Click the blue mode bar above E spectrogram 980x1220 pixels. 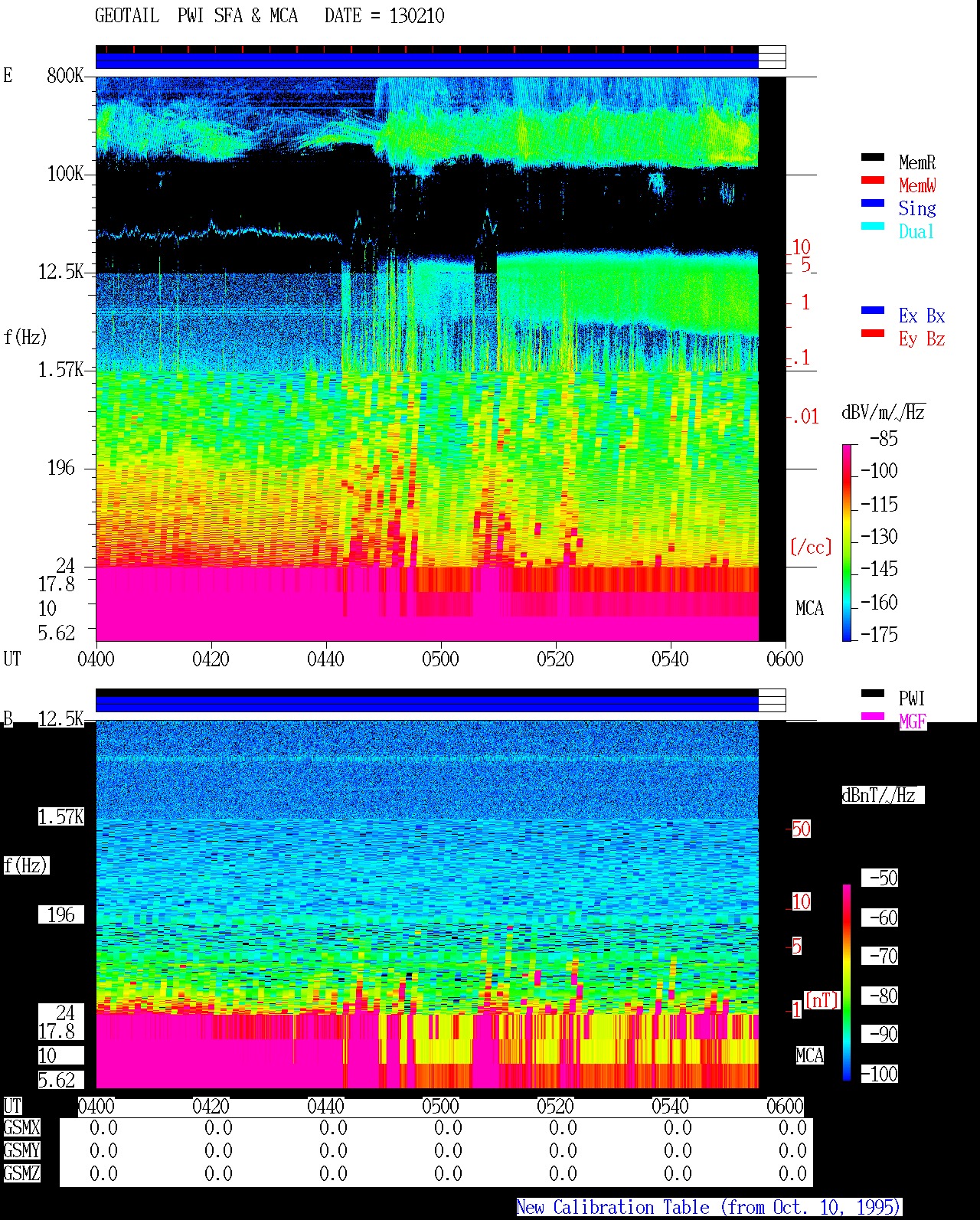[427, 61]
